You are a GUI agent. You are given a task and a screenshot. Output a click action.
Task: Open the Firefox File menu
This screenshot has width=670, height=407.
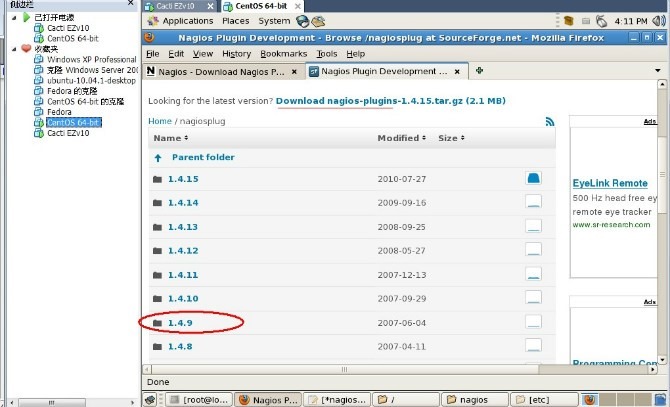pos(153,54)
